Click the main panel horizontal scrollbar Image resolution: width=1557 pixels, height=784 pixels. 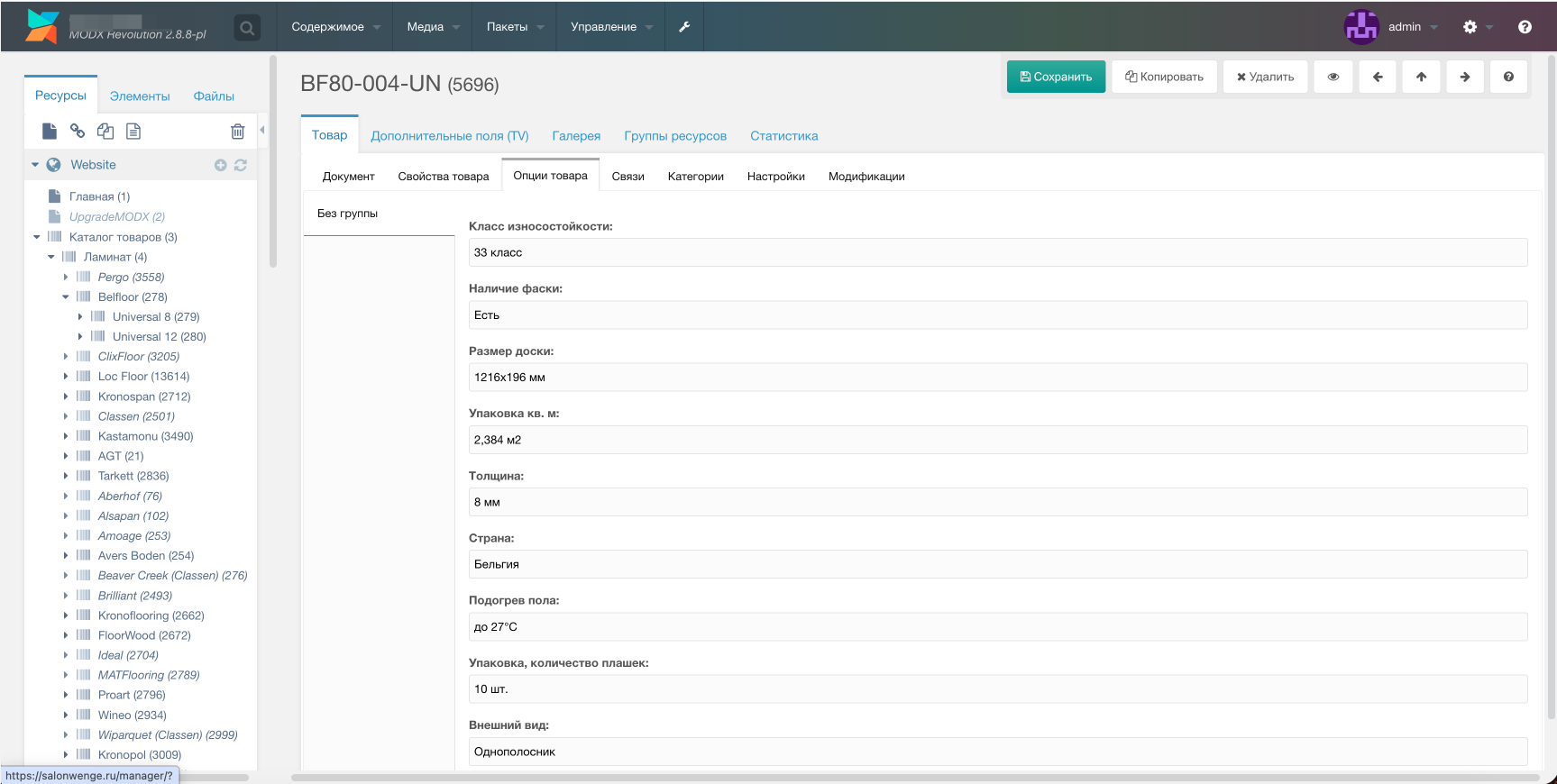tap(915, 777)
